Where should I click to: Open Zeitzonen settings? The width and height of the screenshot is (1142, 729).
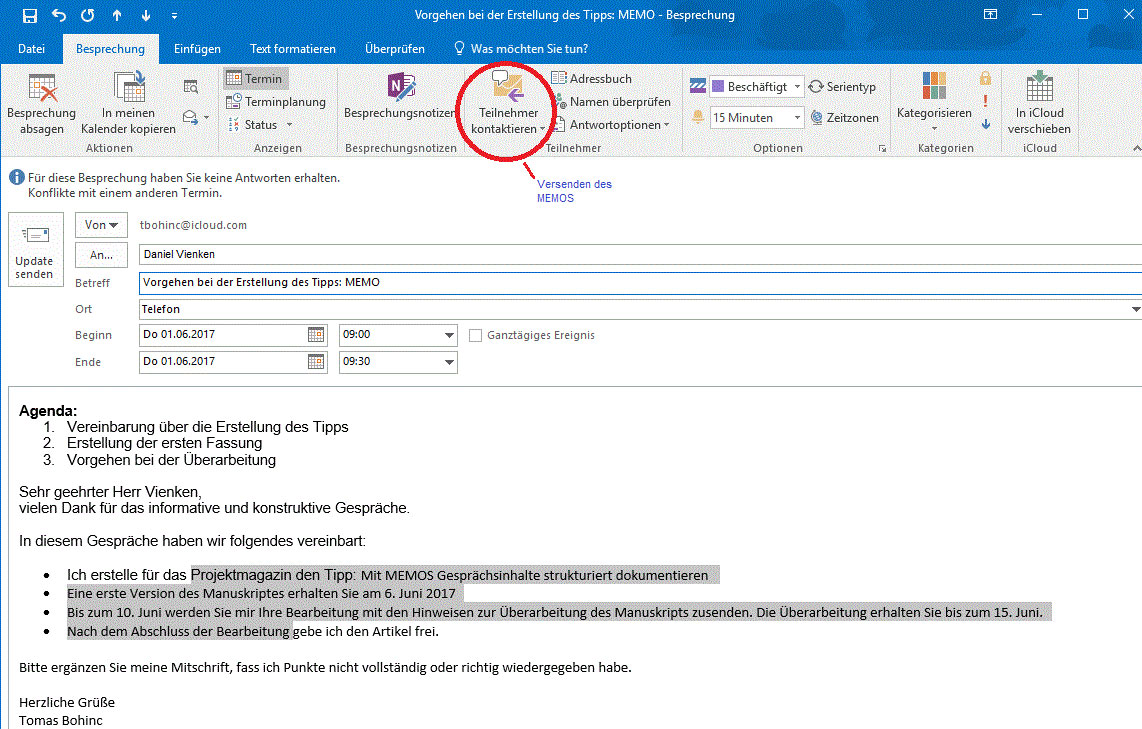842,118
